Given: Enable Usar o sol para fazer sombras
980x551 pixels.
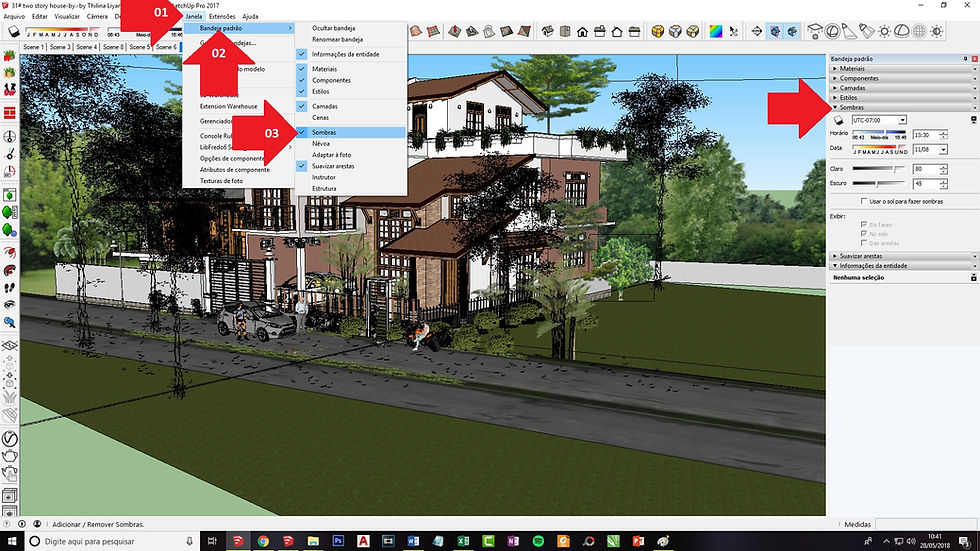Looking at the screenshot, I should point(864,201).
